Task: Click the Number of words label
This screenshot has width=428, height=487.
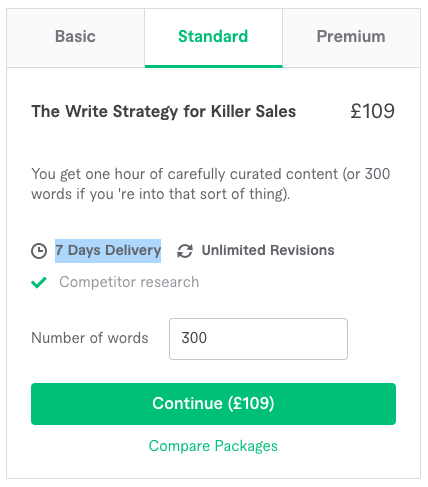Action: (90, 338)
